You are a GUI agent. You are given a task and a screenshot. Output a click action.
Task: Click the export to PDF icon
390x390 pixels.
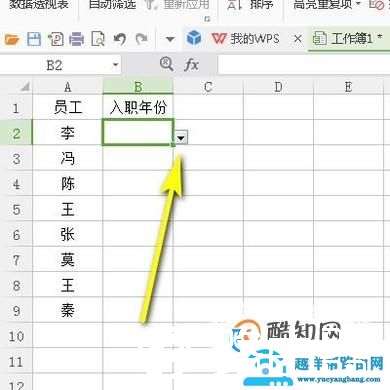pos(55,39)
